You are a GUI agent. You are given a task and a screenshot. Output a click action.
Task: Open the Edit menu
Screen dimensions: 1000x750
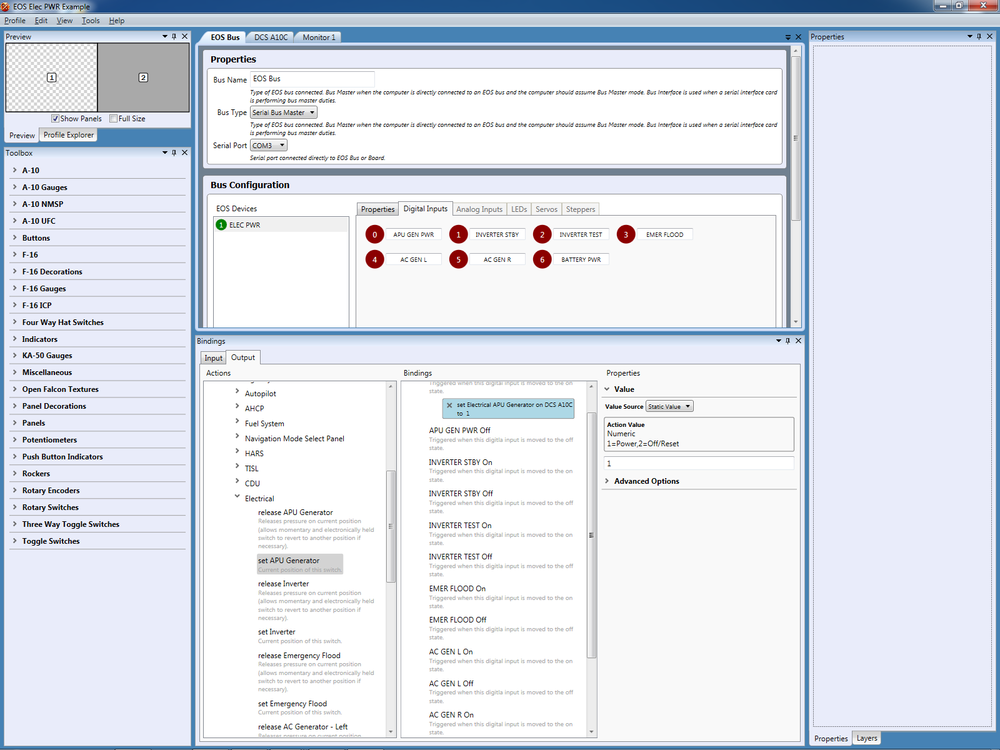click(41, 20)
